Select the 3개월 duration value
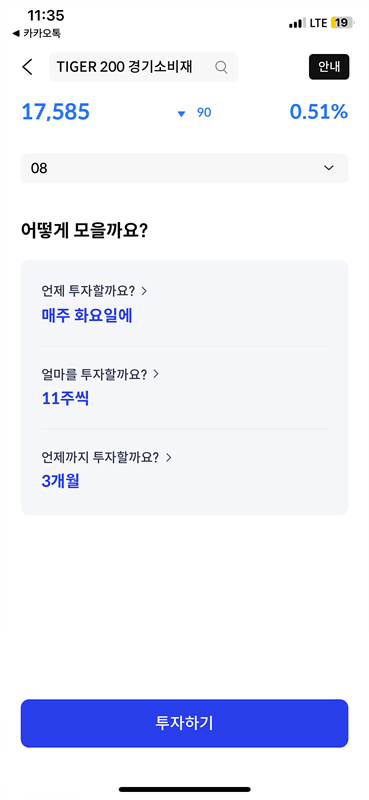 (x=60, y=481)
